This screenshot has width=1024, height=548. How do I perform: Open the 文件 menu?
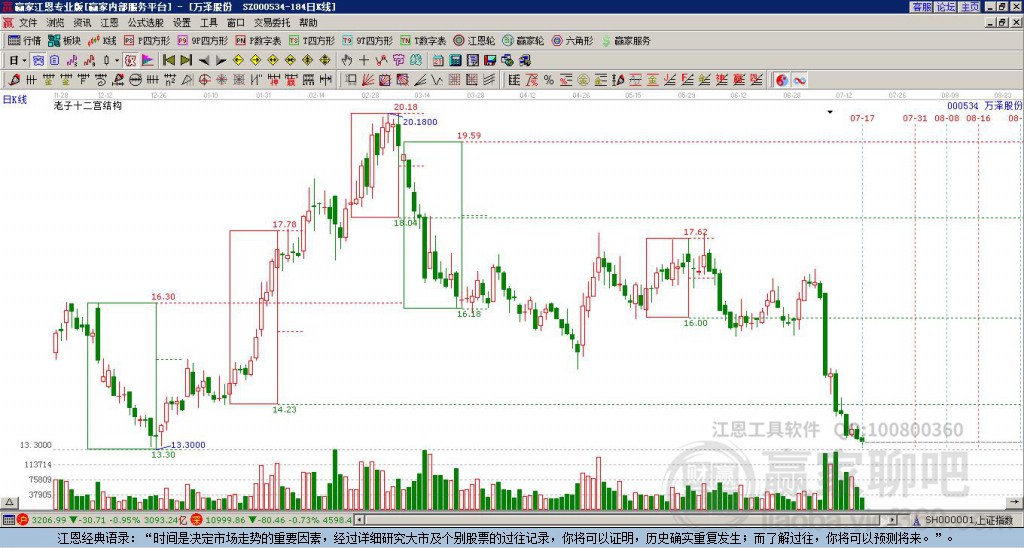pos(28,23)
